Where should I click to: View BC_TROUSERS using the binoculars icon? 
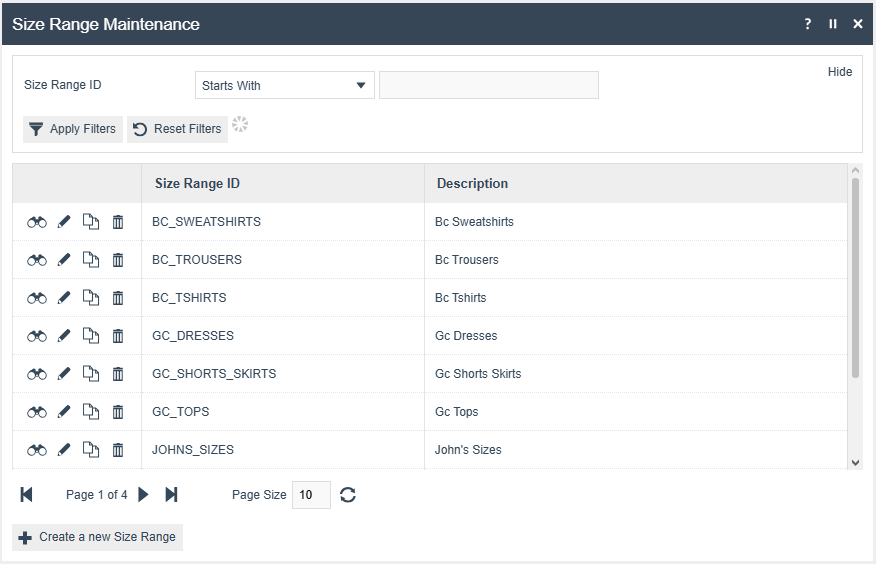[x=37, y=260]
